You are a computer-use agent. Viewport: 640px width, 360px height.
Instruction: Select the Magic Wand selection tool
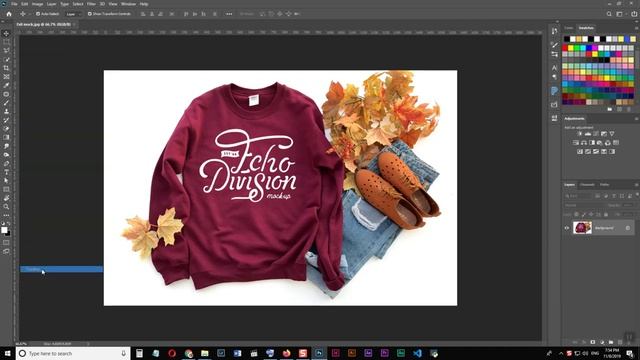point(6,59)
